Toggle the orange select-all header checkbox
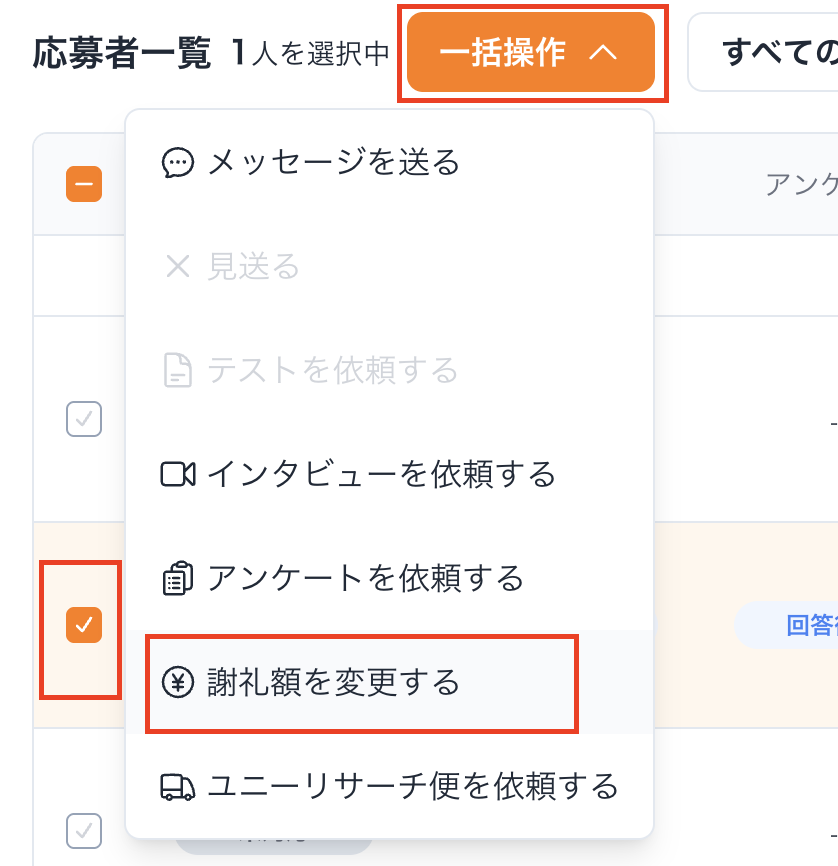The width and height of the screenshot is (838, 866). (x=84, y=184)
